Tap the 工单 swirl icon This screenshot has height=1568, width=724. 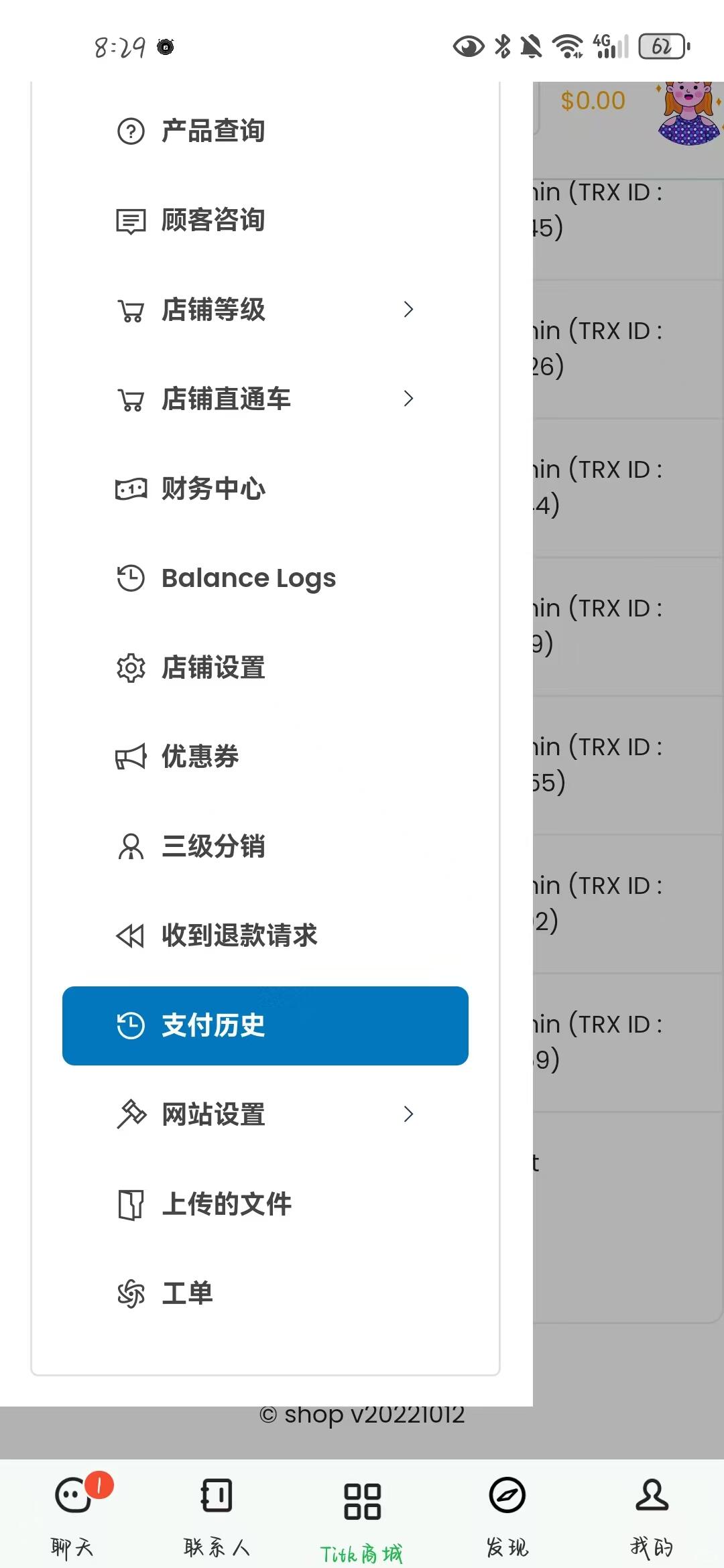[x=131, y=1293]
